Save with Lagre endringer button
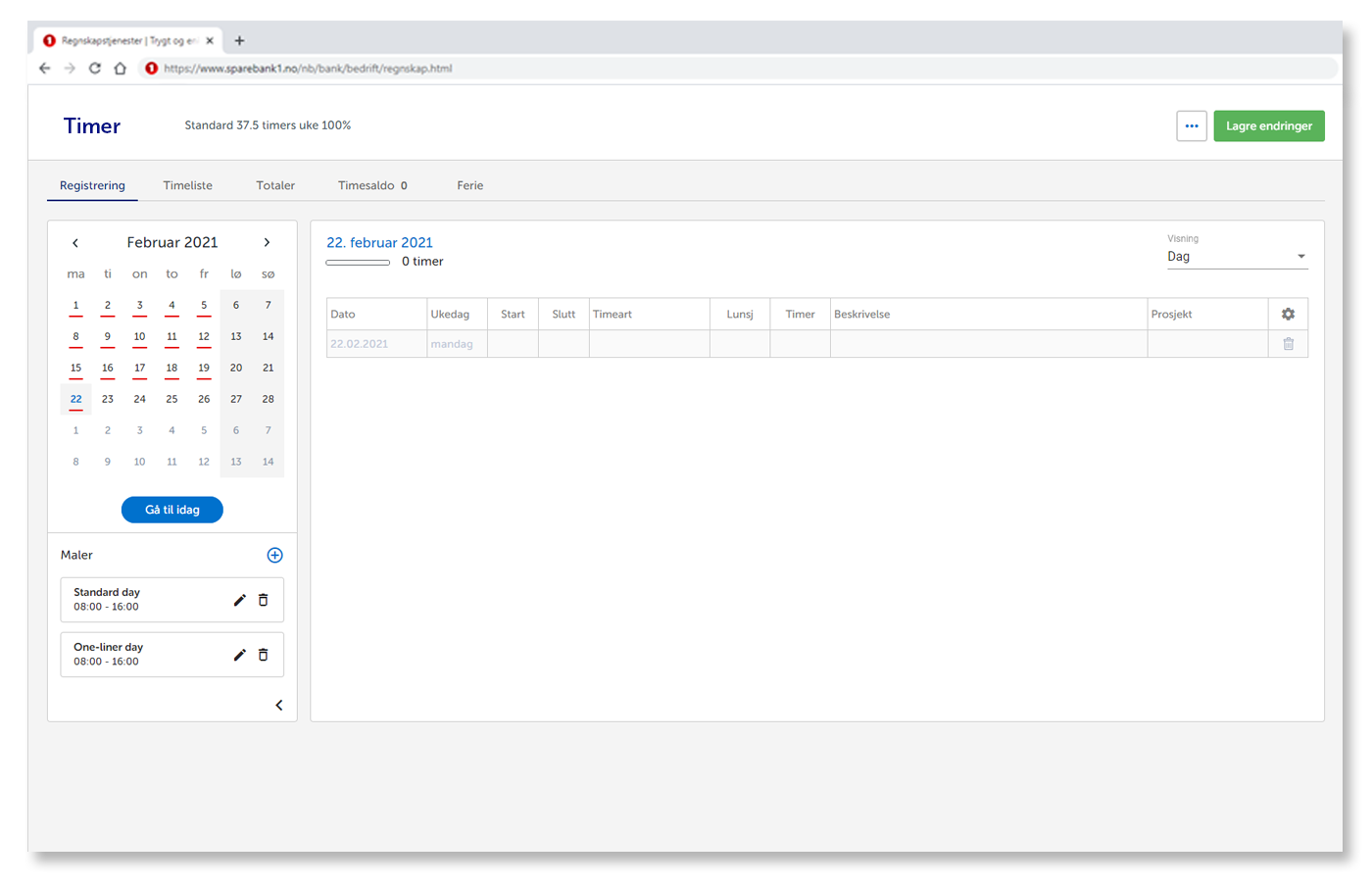Viewport: 1372px width, 887px height. (x=1268, y=126)
